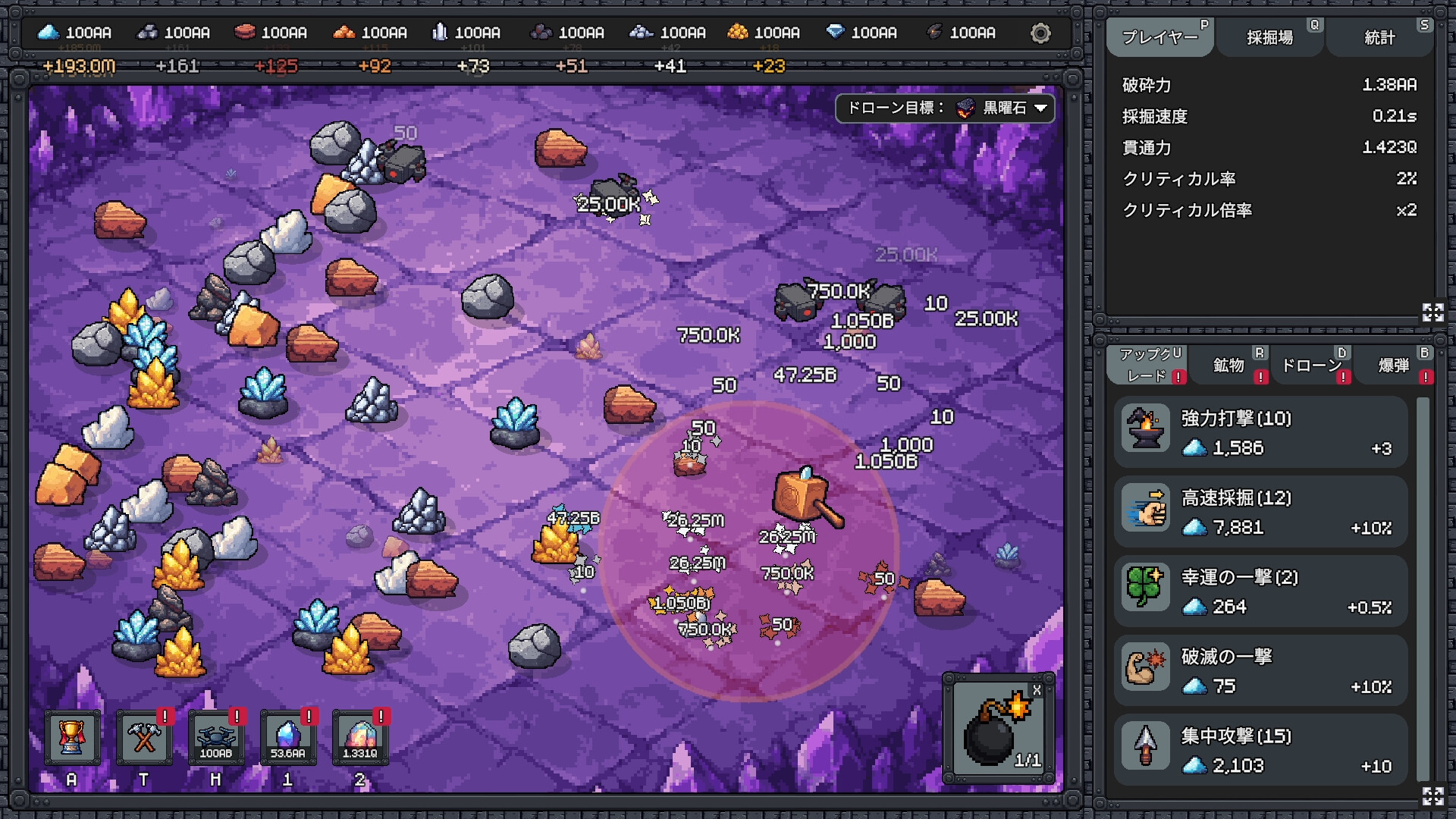1456x819 pixels.
Task: Open the 鉱物 tab
Action: point(1228,366)
